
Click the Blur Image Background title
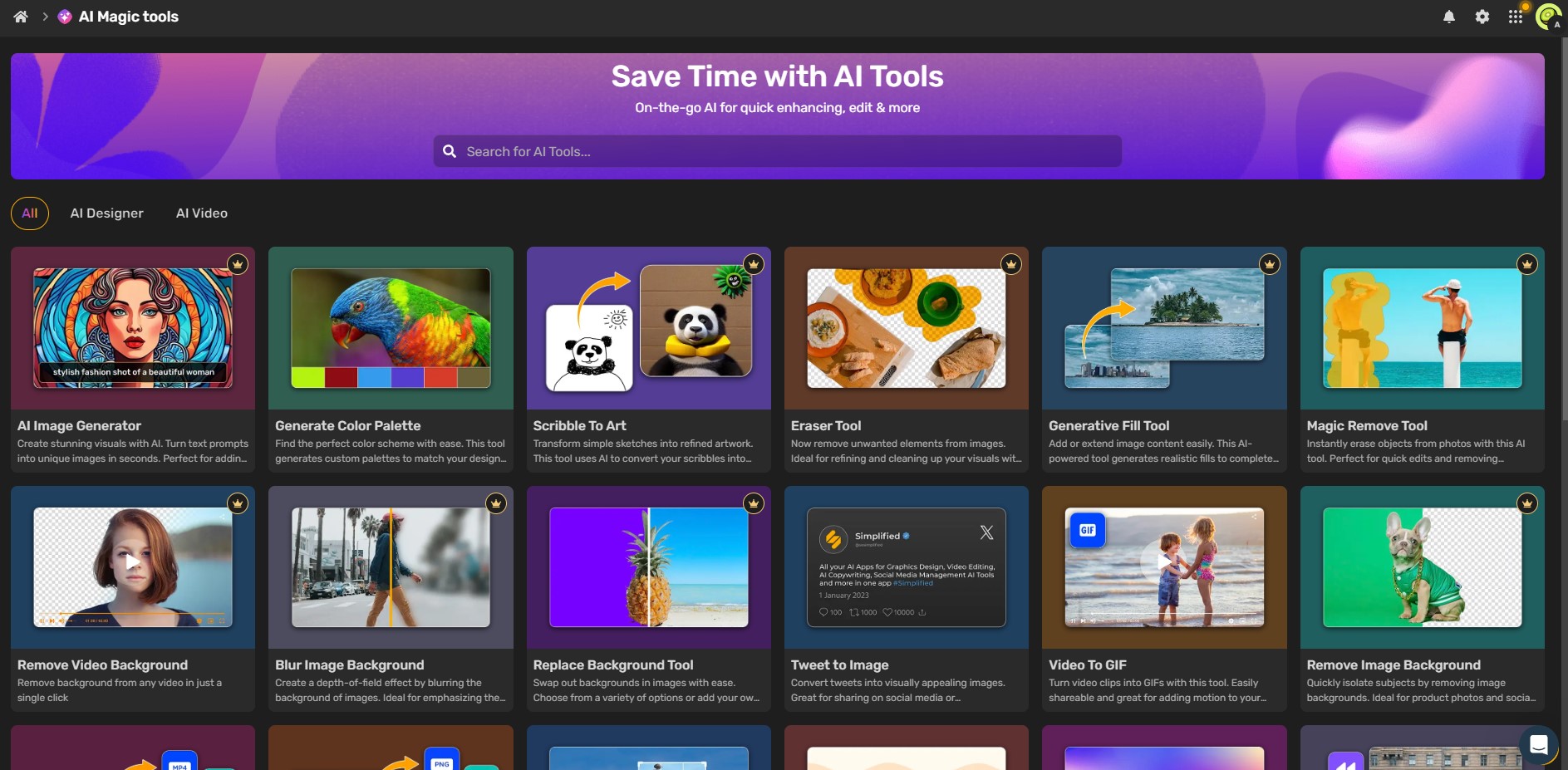[x=350, y=665]
